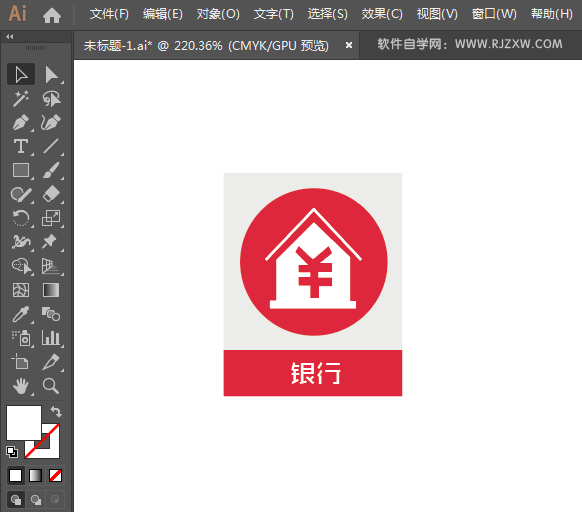Open the 效果(C) menu
Viewport: 582px width, 512px height.
pos(382,14)
